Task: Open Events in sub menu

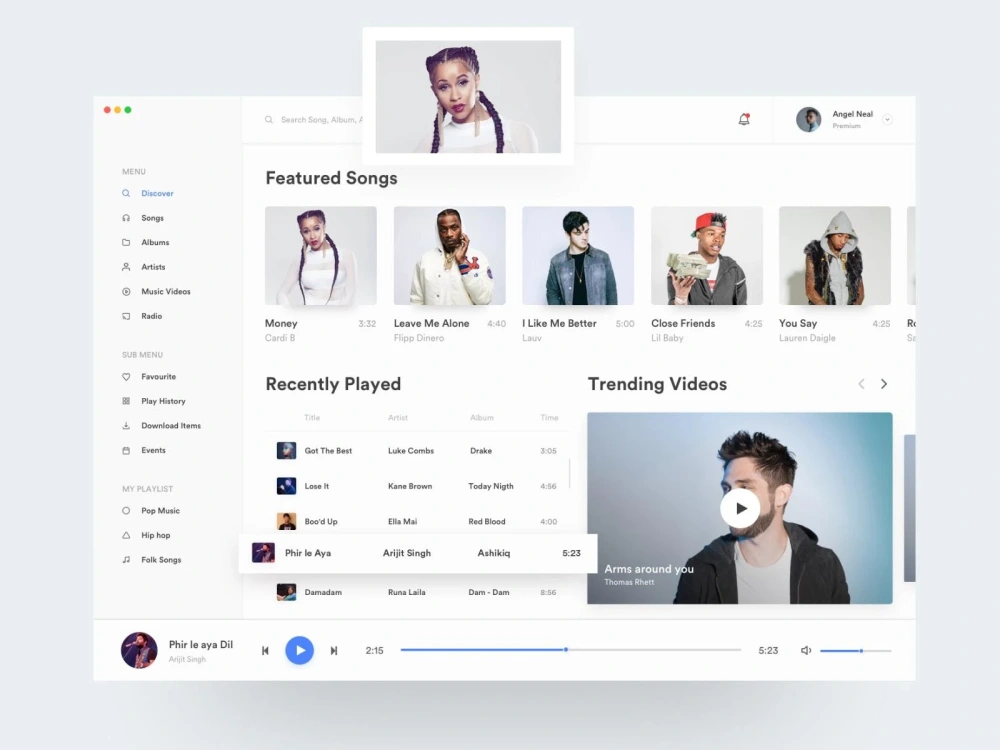Action: pos(153,450)
